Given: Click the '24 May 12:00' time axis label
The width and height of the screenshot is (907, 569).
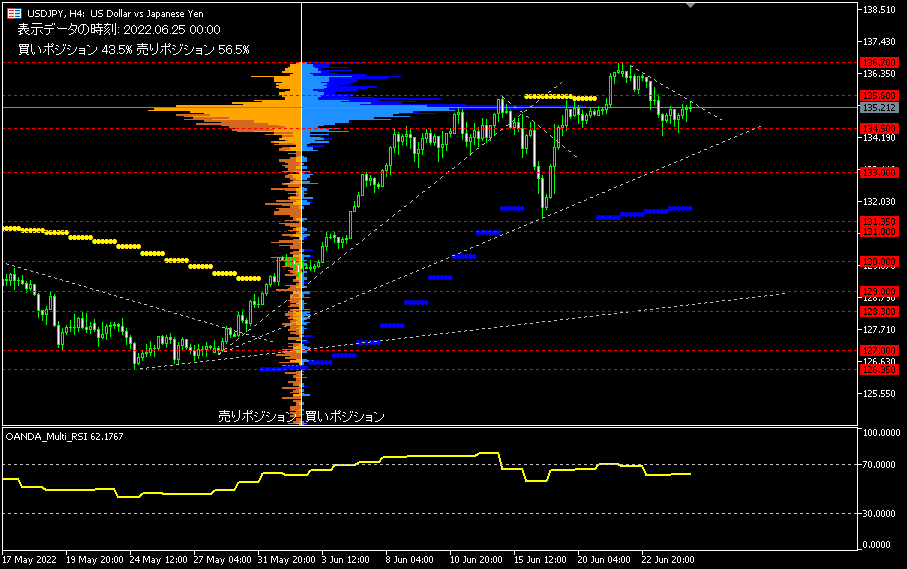Looking at the screenshot, I should click(158, 560).
